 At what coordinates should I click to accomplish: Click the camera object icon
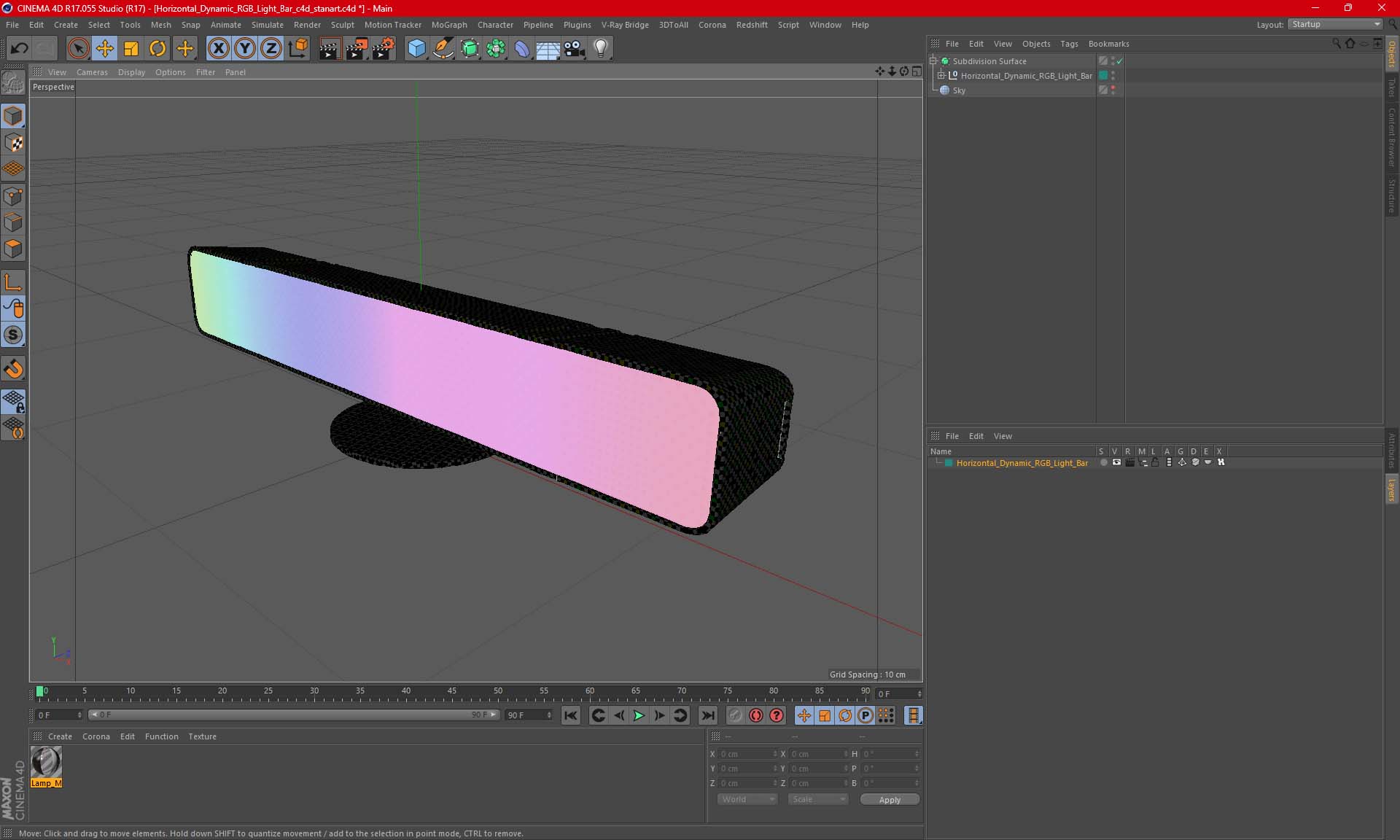coord(574,49)
